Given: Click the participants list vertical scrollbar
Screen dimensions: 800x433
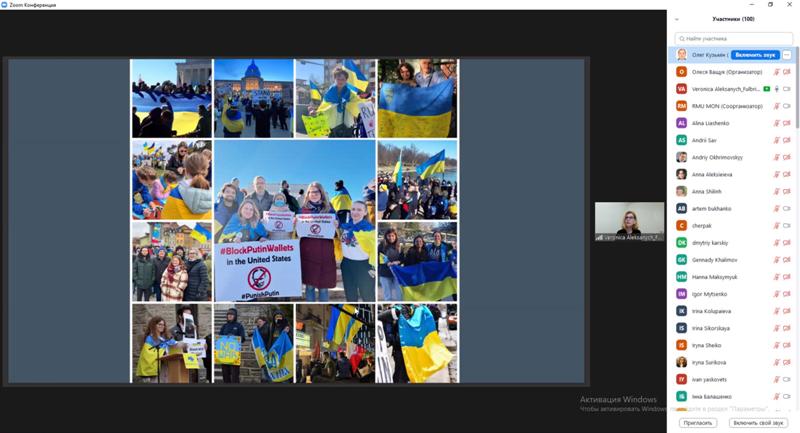Looking at the screenshot, I should [797, 87].
